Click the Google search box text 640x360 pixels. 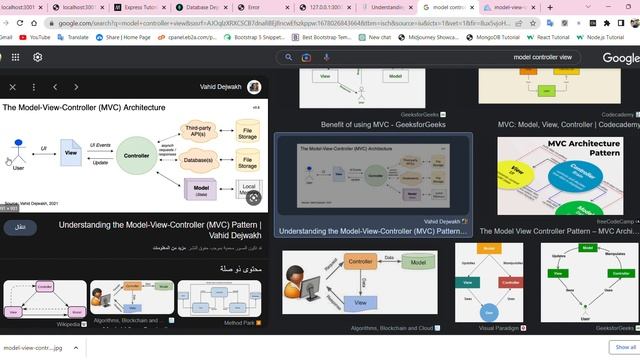pyautogui.click(x=542, y=57)
